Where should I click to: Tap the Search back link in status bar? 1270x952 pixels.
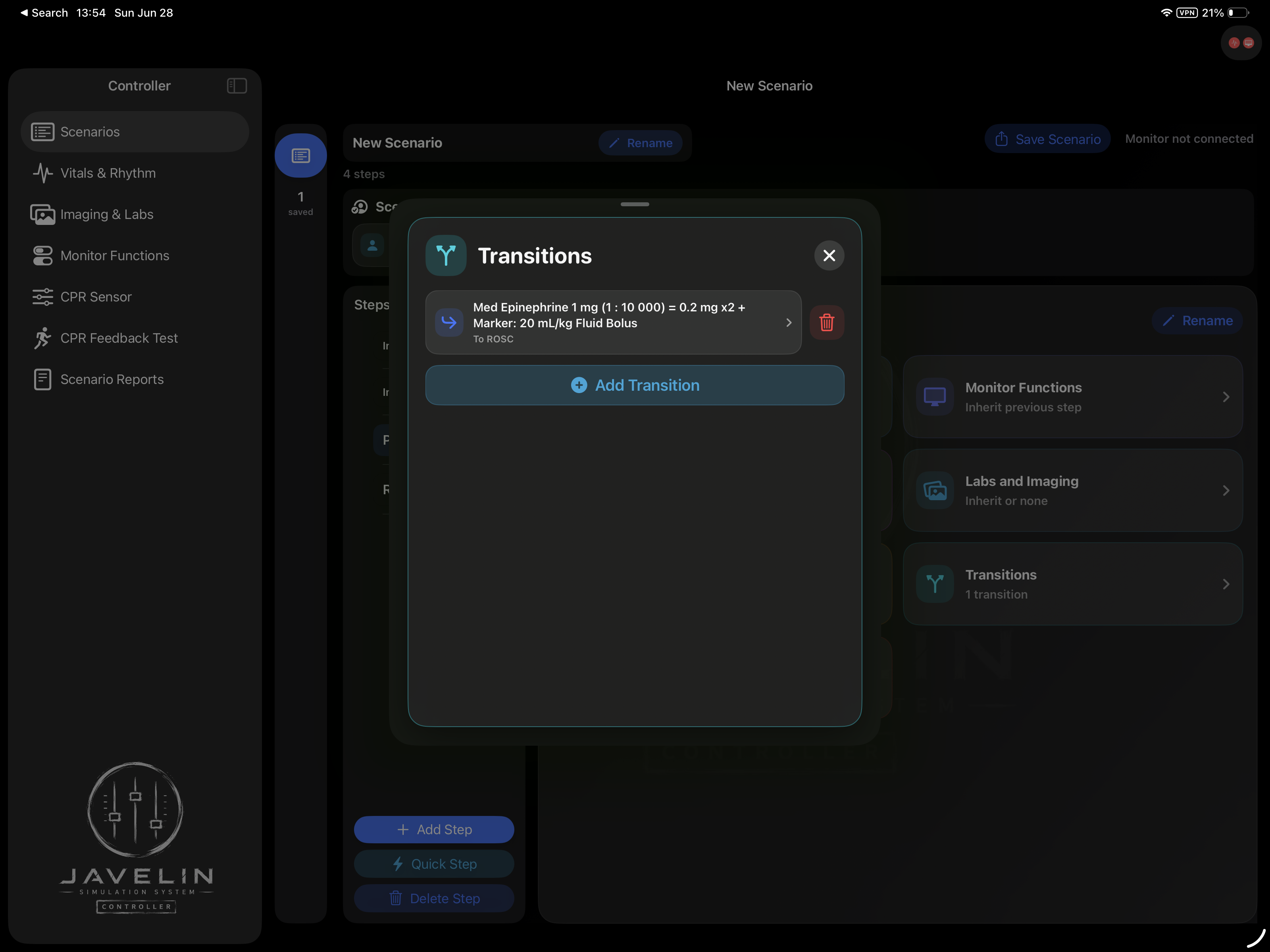(44, 13)
